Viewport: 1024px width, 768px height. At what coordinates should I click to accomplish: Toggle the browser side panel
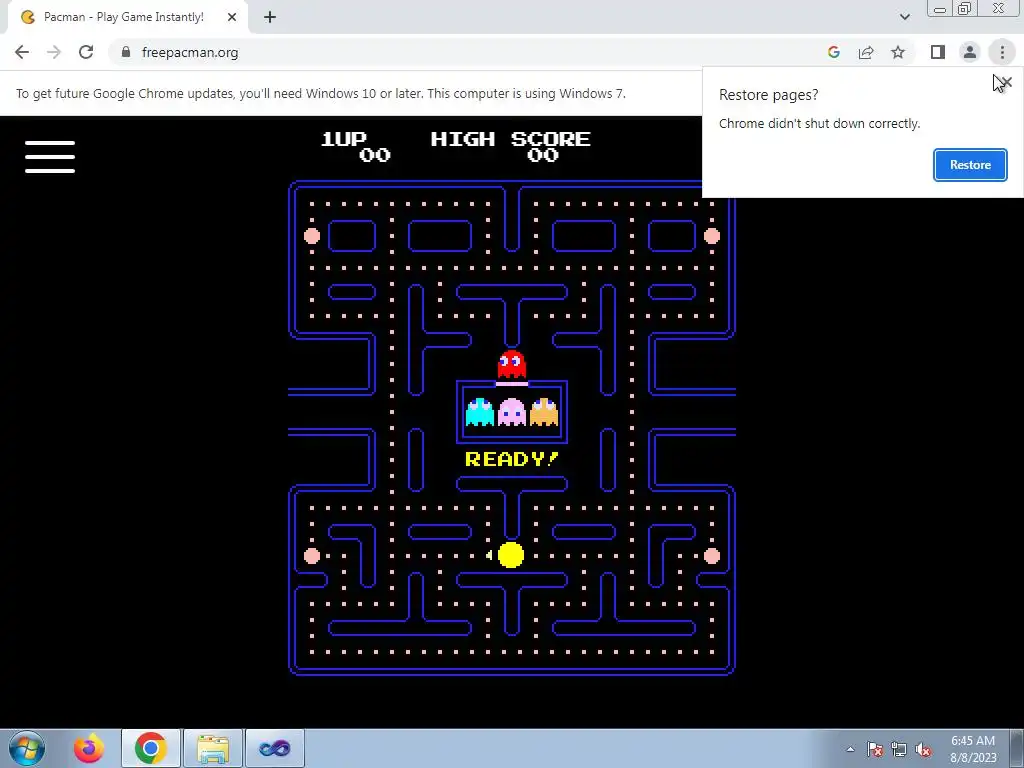click(938, 52)
